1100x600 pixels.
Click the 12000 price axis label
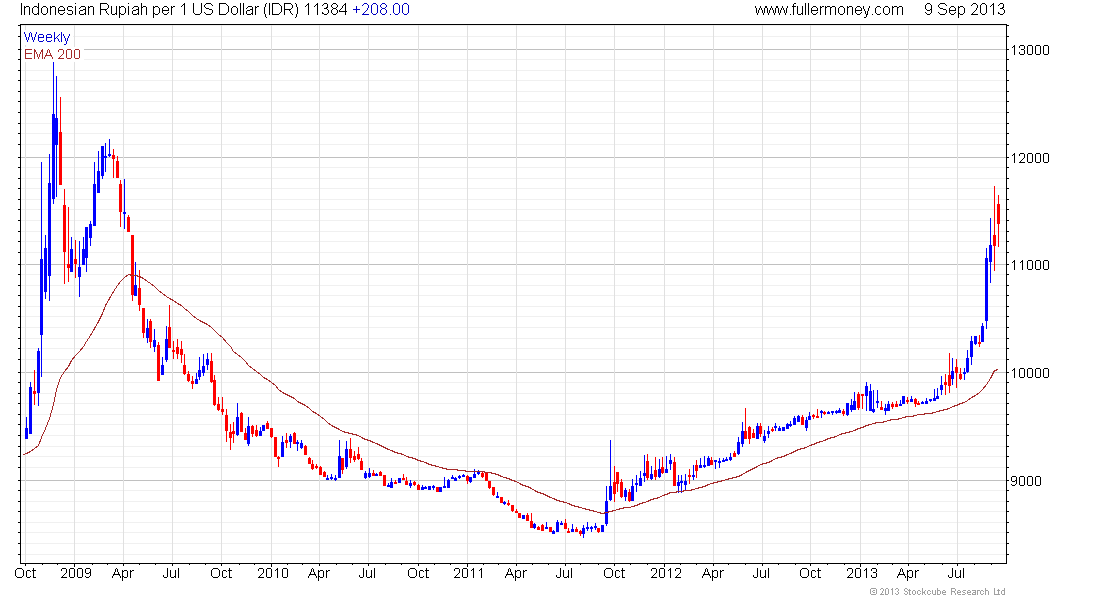coord(1030,158)
